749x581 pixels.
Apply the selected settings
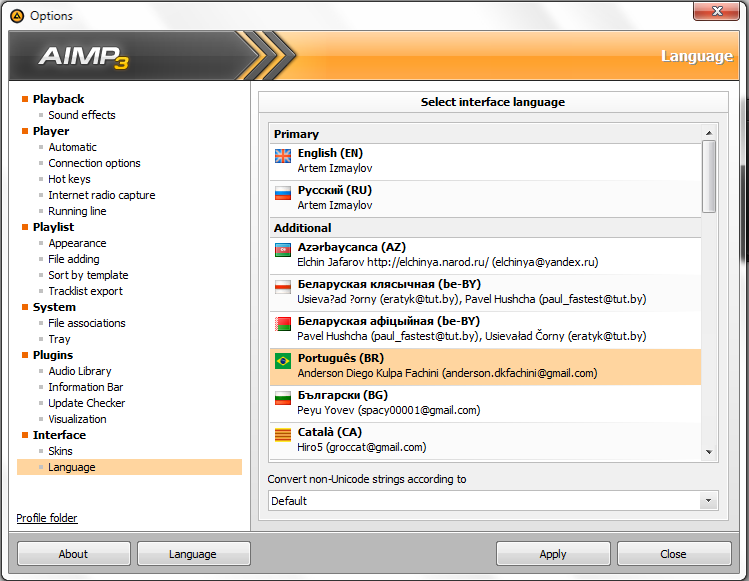pos(553,554)
